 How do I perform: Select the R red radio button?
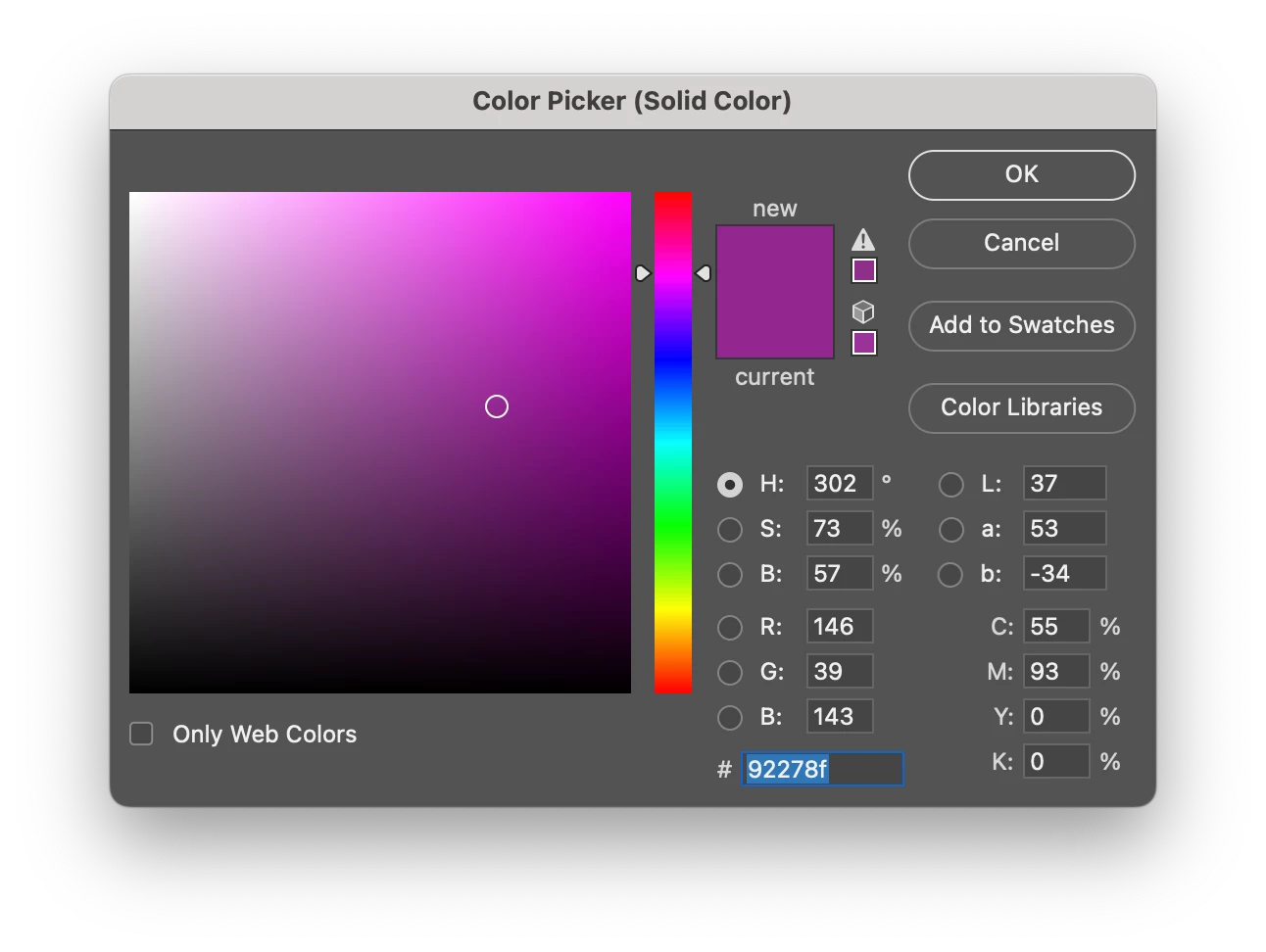point(730,628)
